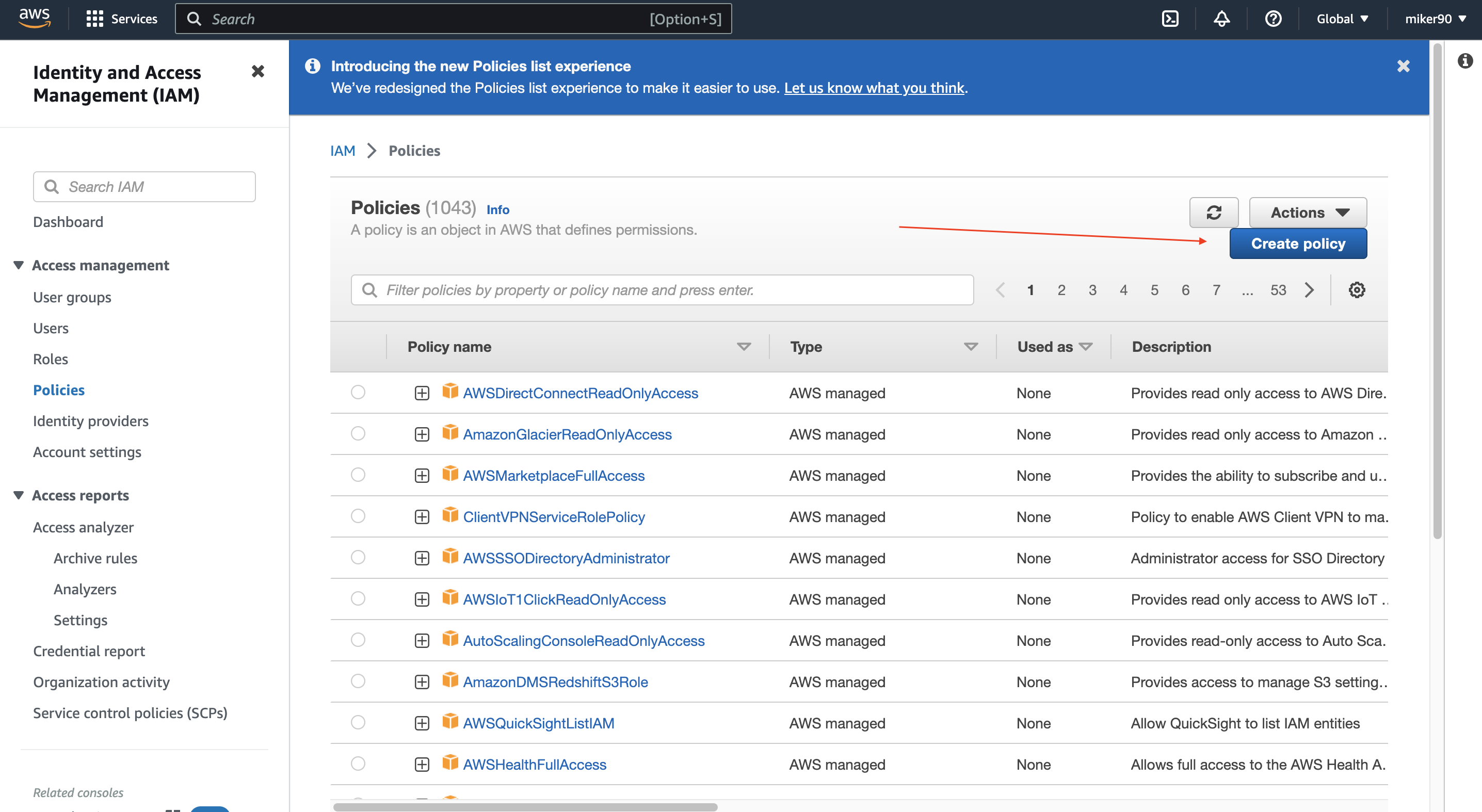Click the orange icon beside AmazonGlacierReadOnlyAccess
1482x812 pixels.
pos(450,433)
